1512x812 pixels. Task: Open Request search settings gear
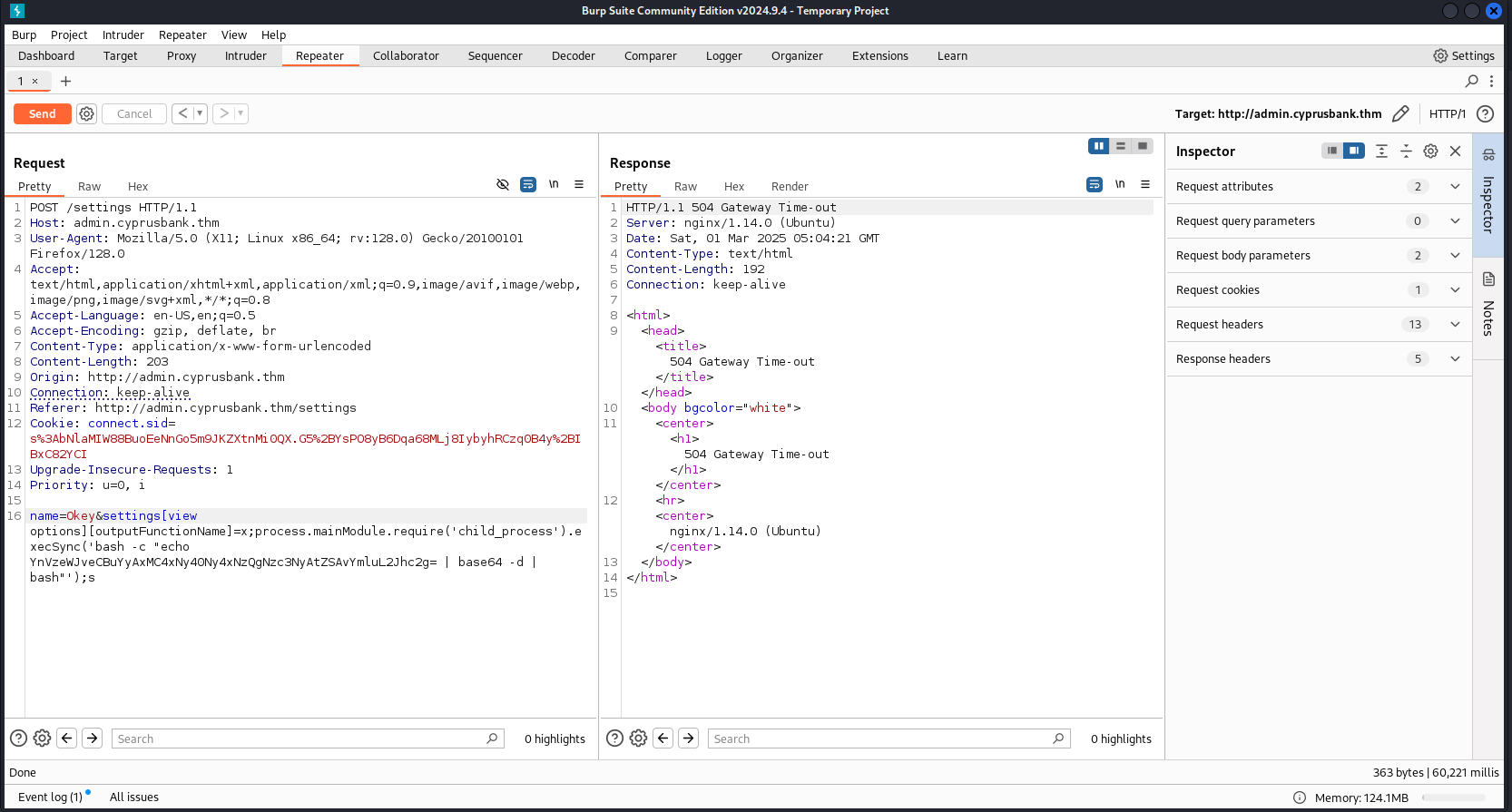point(42,738)
